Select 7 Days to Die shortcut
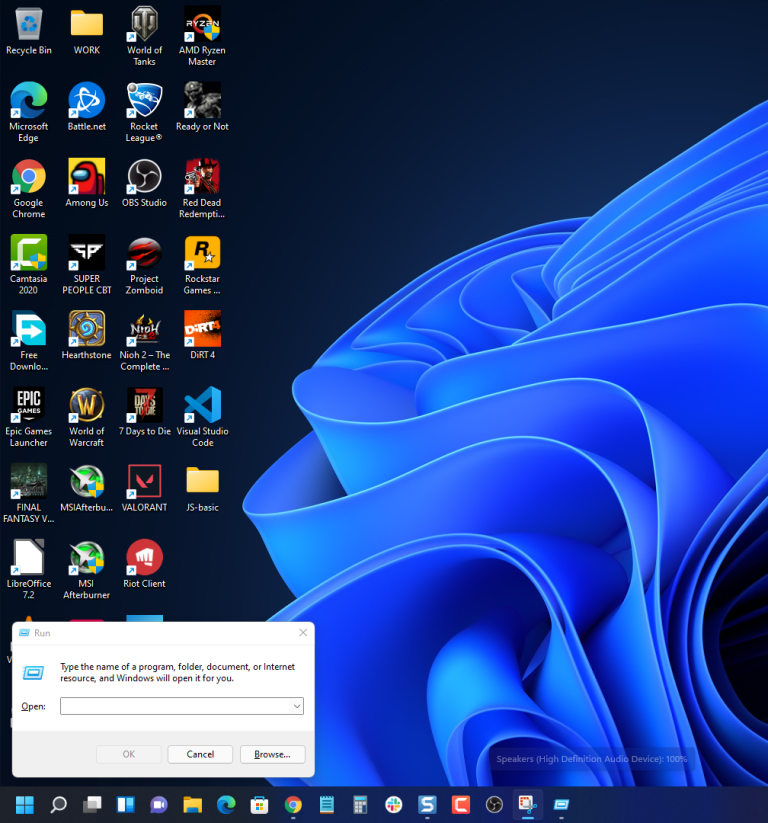Screen dimensions: 768x823 [x=144, y=412]
